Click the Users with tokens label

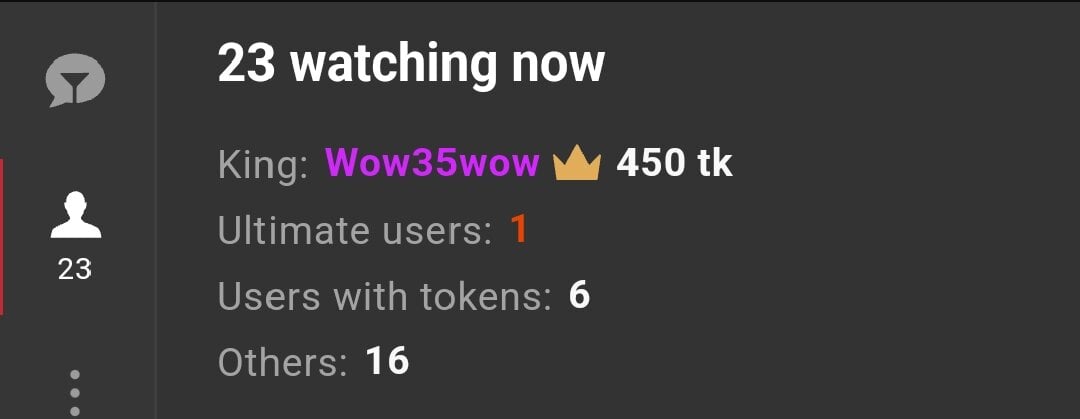(x=385, y=296)
